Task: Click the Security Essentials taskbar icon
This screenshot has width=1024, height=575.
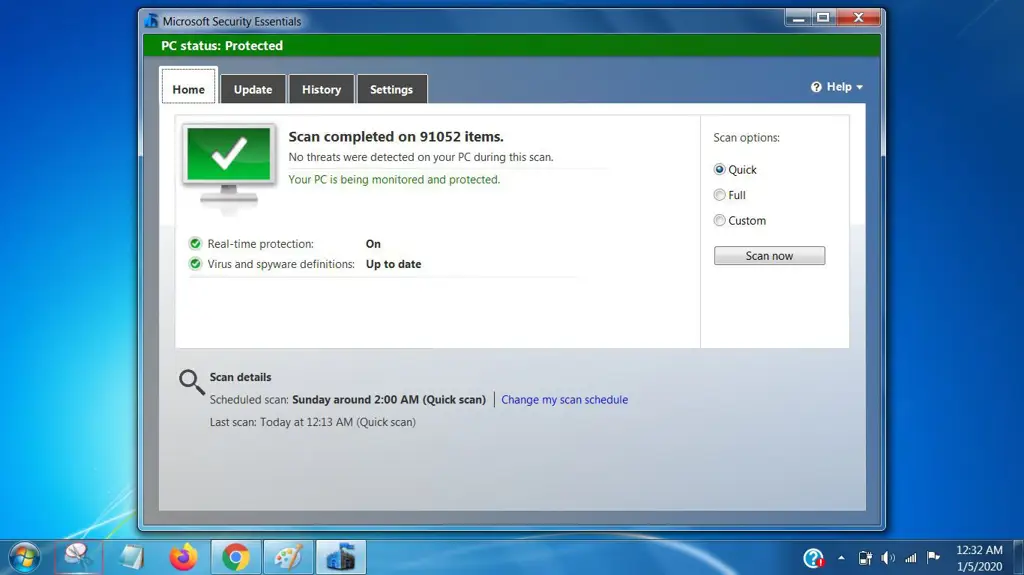Action: coord(341,557)
